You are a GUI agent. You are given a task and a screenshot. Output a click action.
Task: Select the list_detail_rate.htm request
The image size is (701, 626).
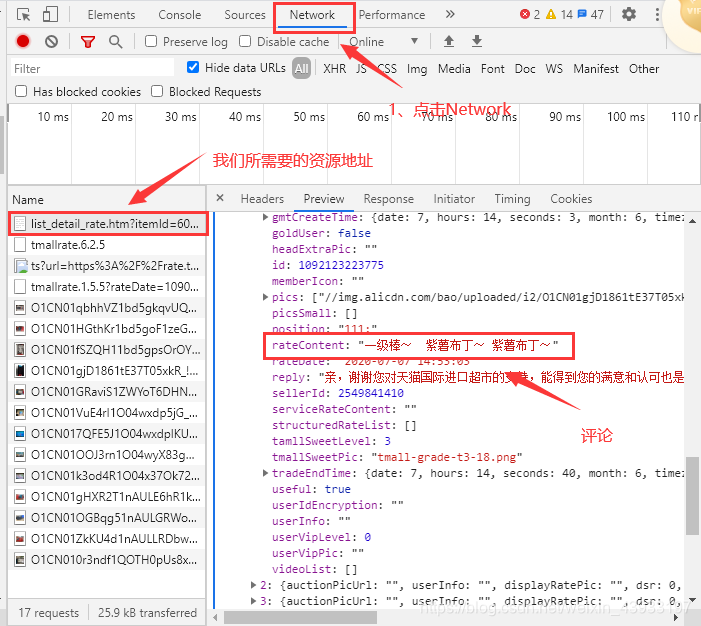point(108,224)
